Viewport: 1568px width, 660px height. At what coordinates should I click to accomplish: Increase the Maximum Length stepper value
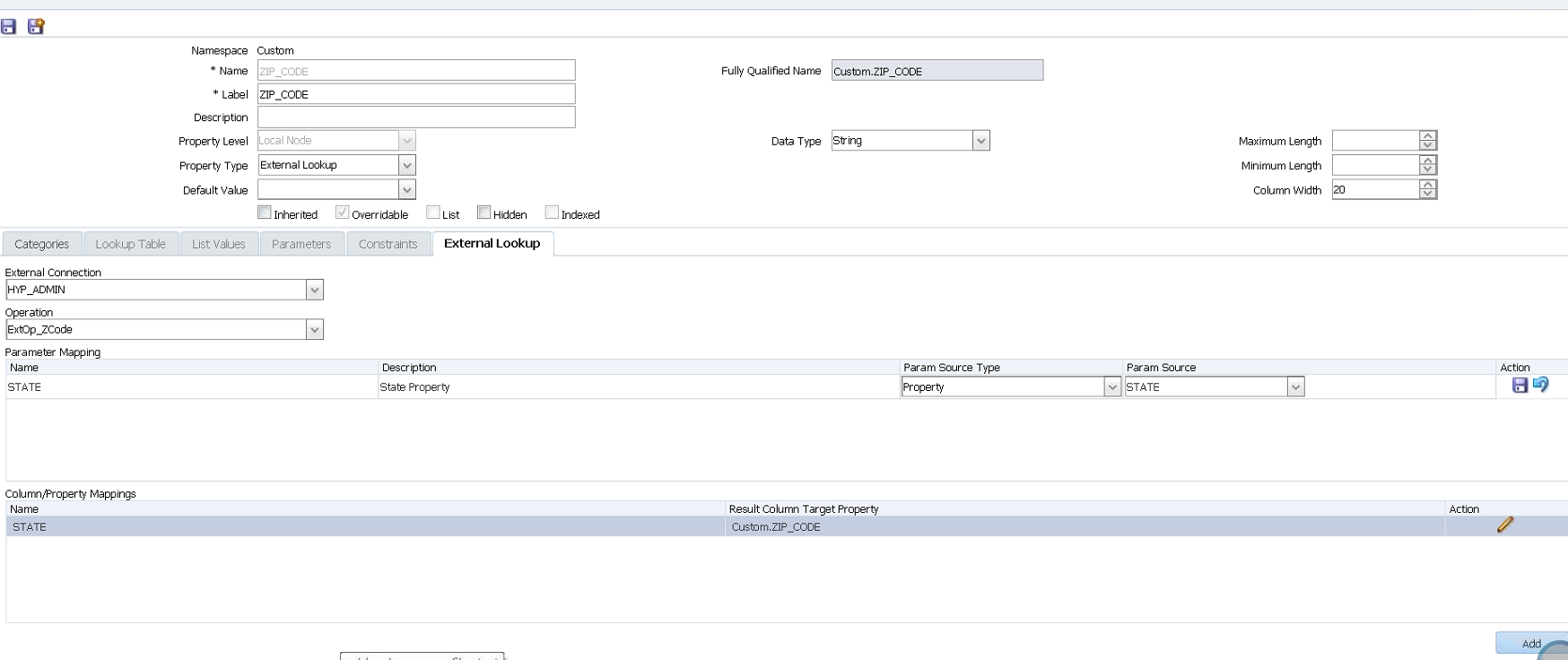[x=1428, y=136]
